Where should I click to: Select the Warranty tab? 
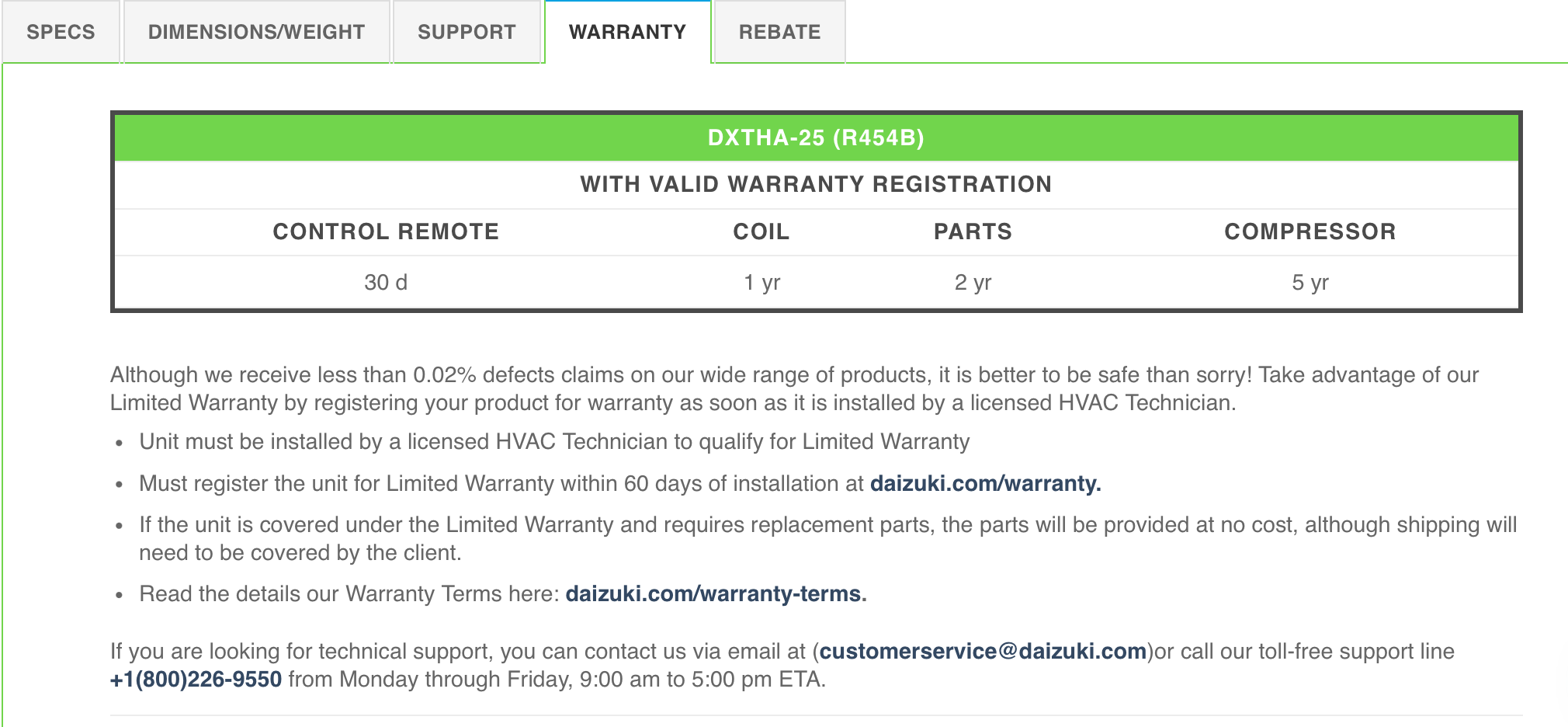click(627, 32)
